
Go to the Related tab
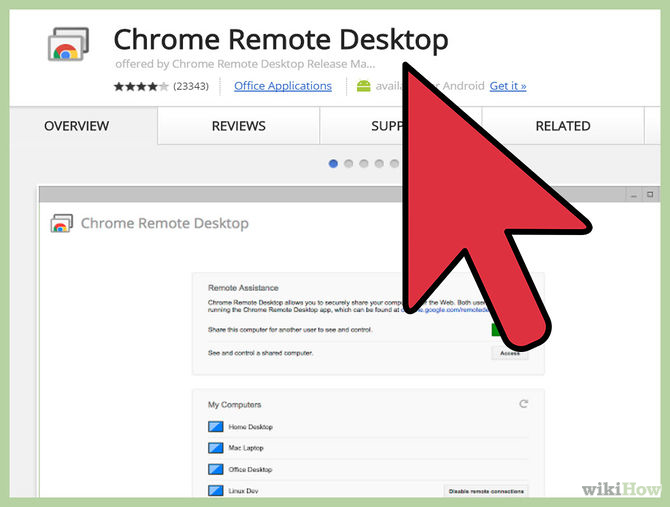562,126
